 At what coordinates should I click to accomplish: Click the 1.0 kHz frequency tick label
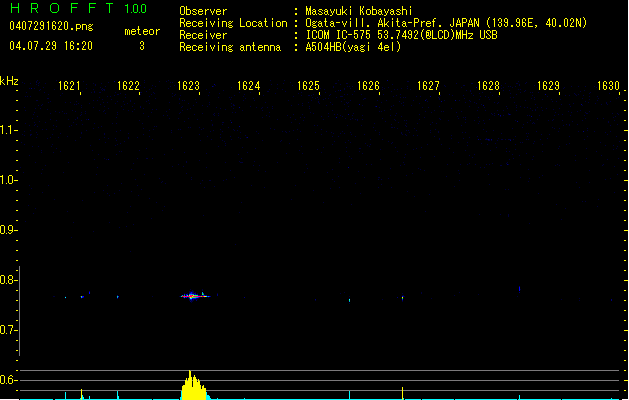click(x=8, y=180)
